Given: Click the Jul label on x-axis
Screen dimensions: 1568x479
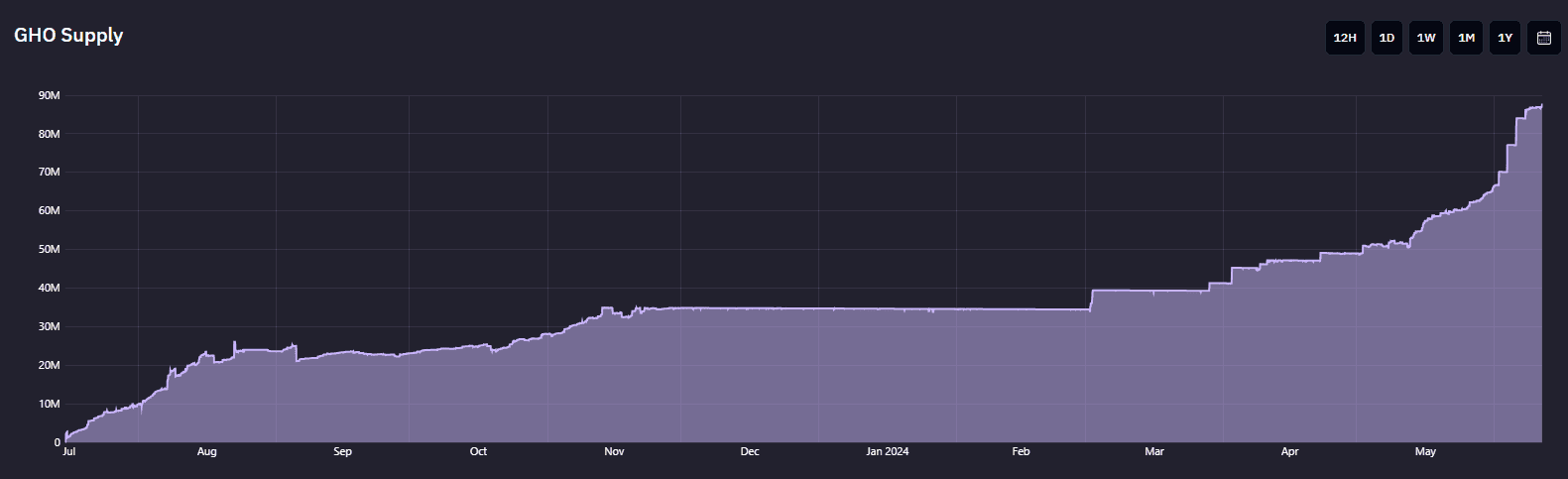Looking at the screenshot, I should pyautogui.click(x=68, y=451).
